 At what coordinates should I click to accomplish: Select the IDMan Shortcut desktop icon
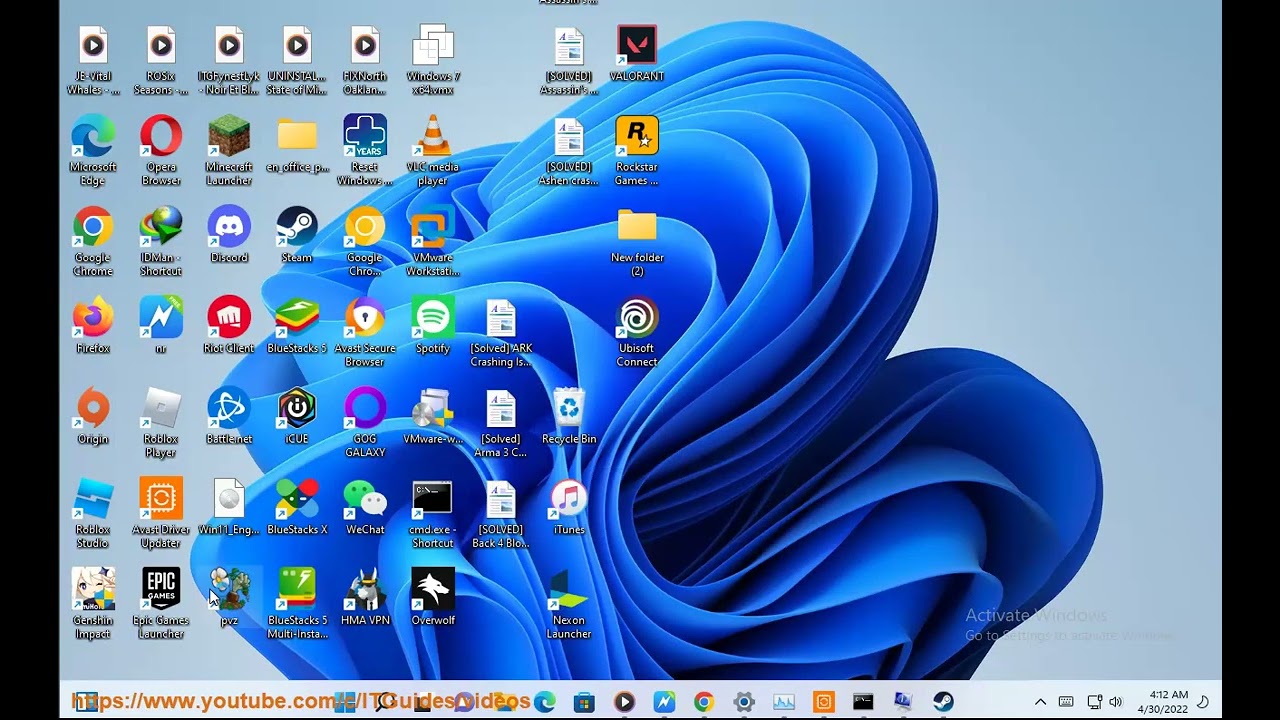point(161,241)
